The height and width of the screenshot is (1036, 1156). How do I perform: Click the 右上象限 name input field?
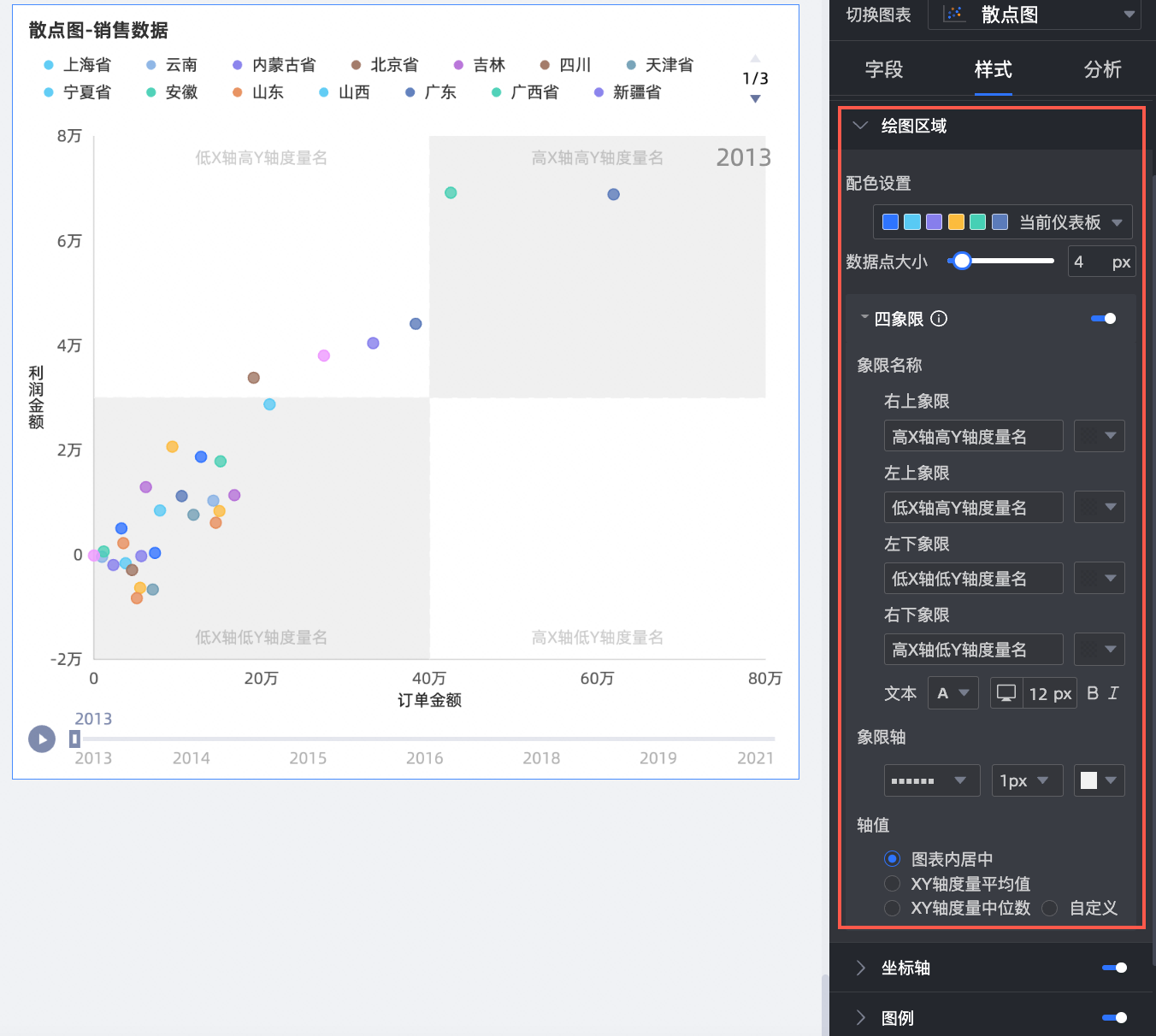974,437
